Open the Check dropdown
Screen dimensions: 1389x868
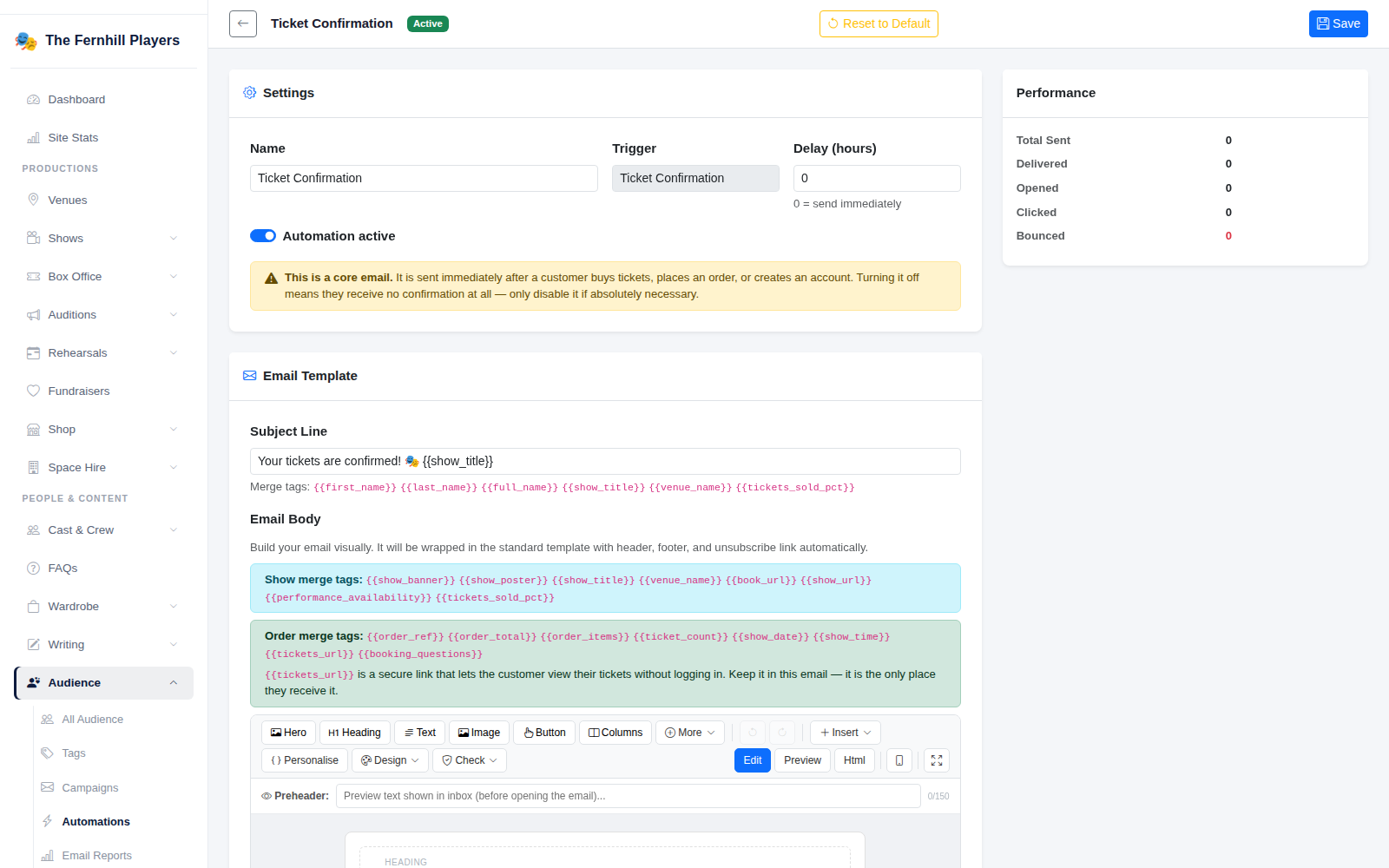coord(470,760)
